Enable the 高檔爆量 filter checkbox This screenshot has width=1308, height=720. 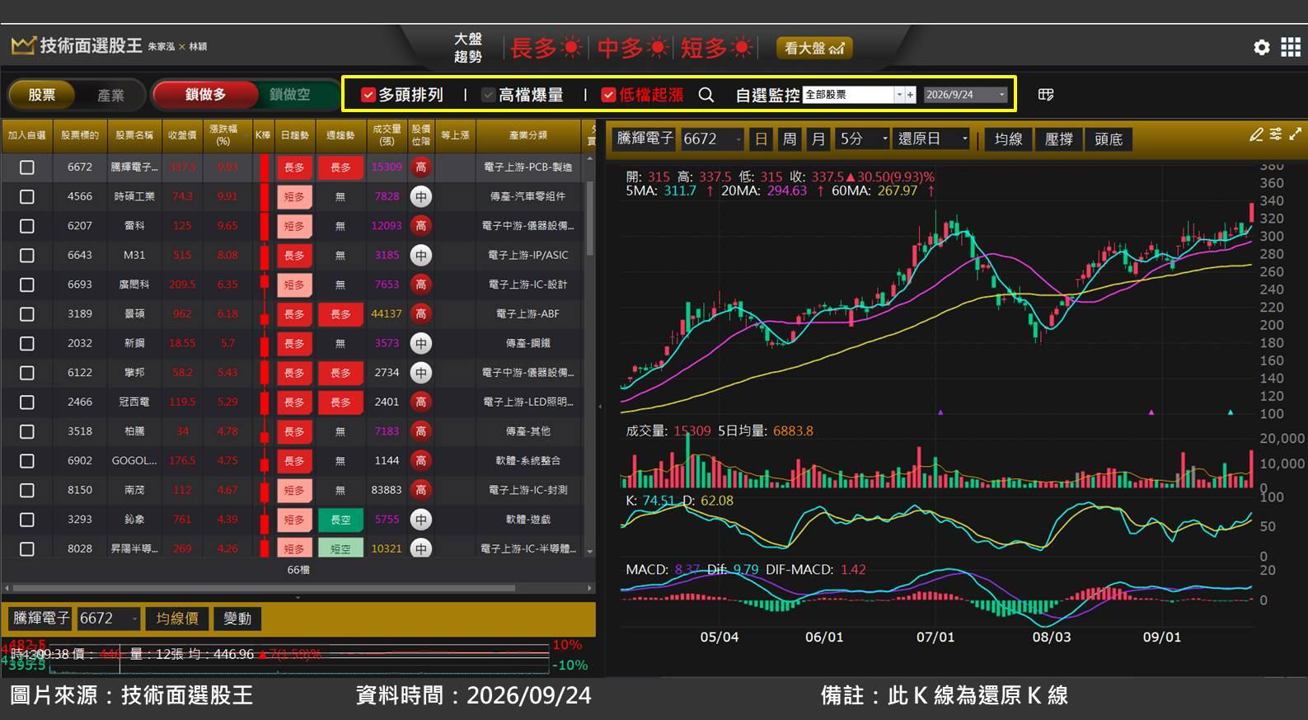tap(488, 95)
